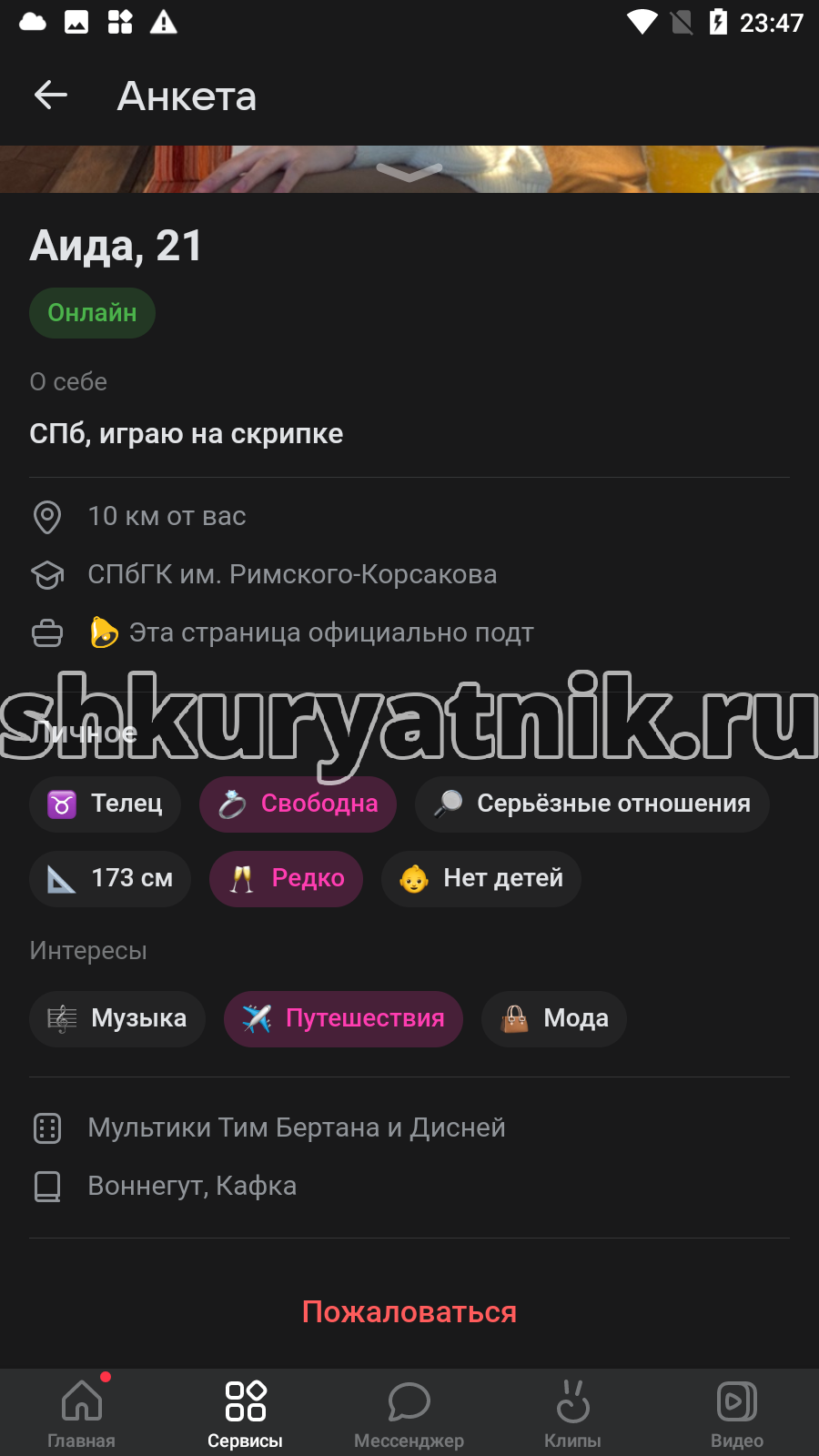Tap the Сервисы grid icon
Image resolution: width=819 pixels, height=1456 pixels.
coord(246,1401)
